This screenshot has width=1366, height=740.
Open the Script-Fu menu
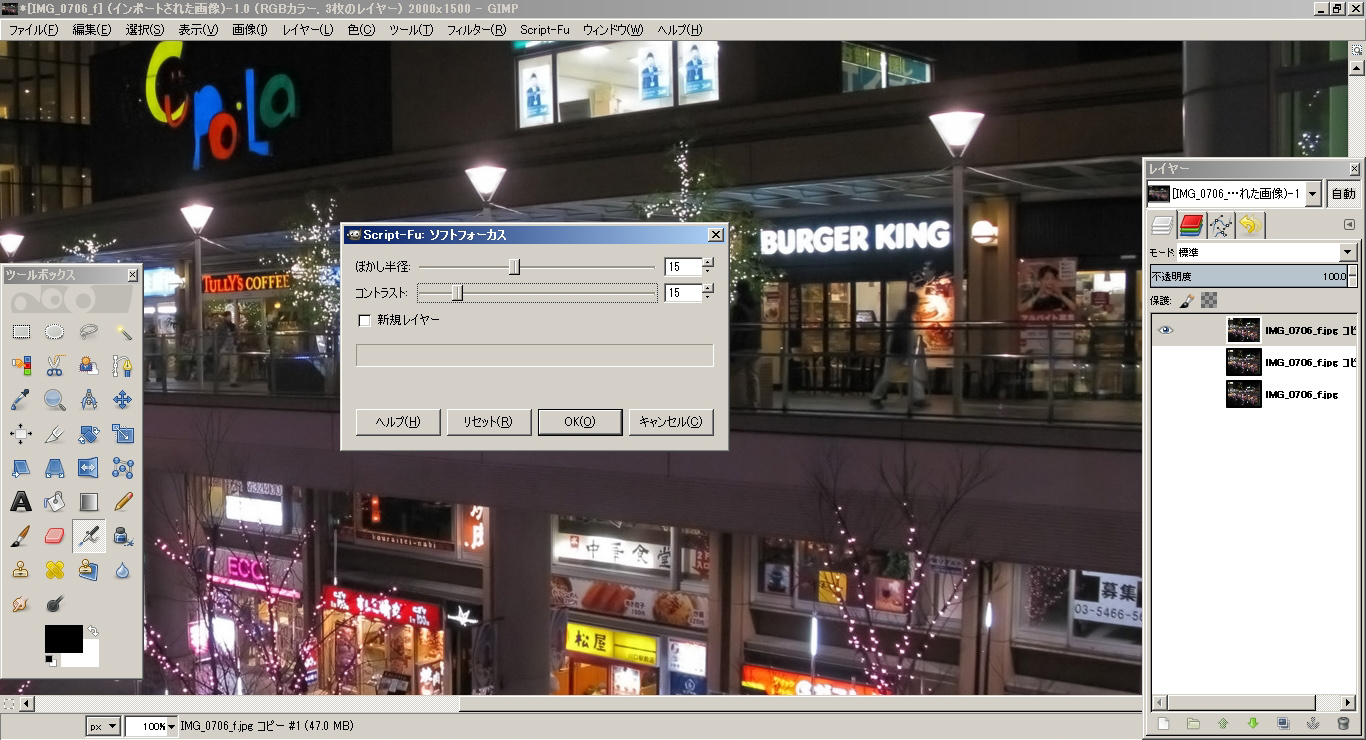click(544, 30)
